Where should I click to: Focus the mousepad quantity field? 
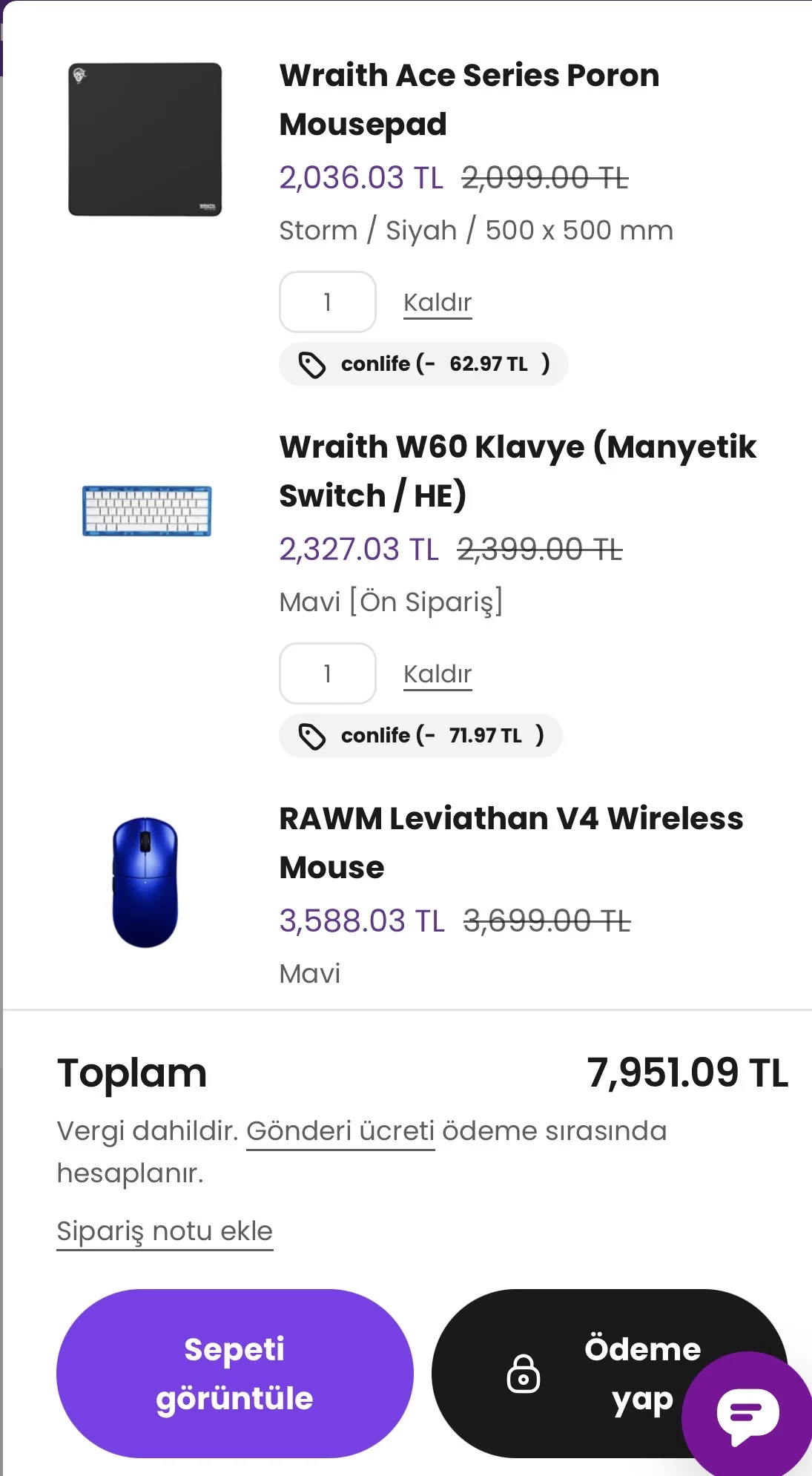pyautogui.click(x=327, y=302)
